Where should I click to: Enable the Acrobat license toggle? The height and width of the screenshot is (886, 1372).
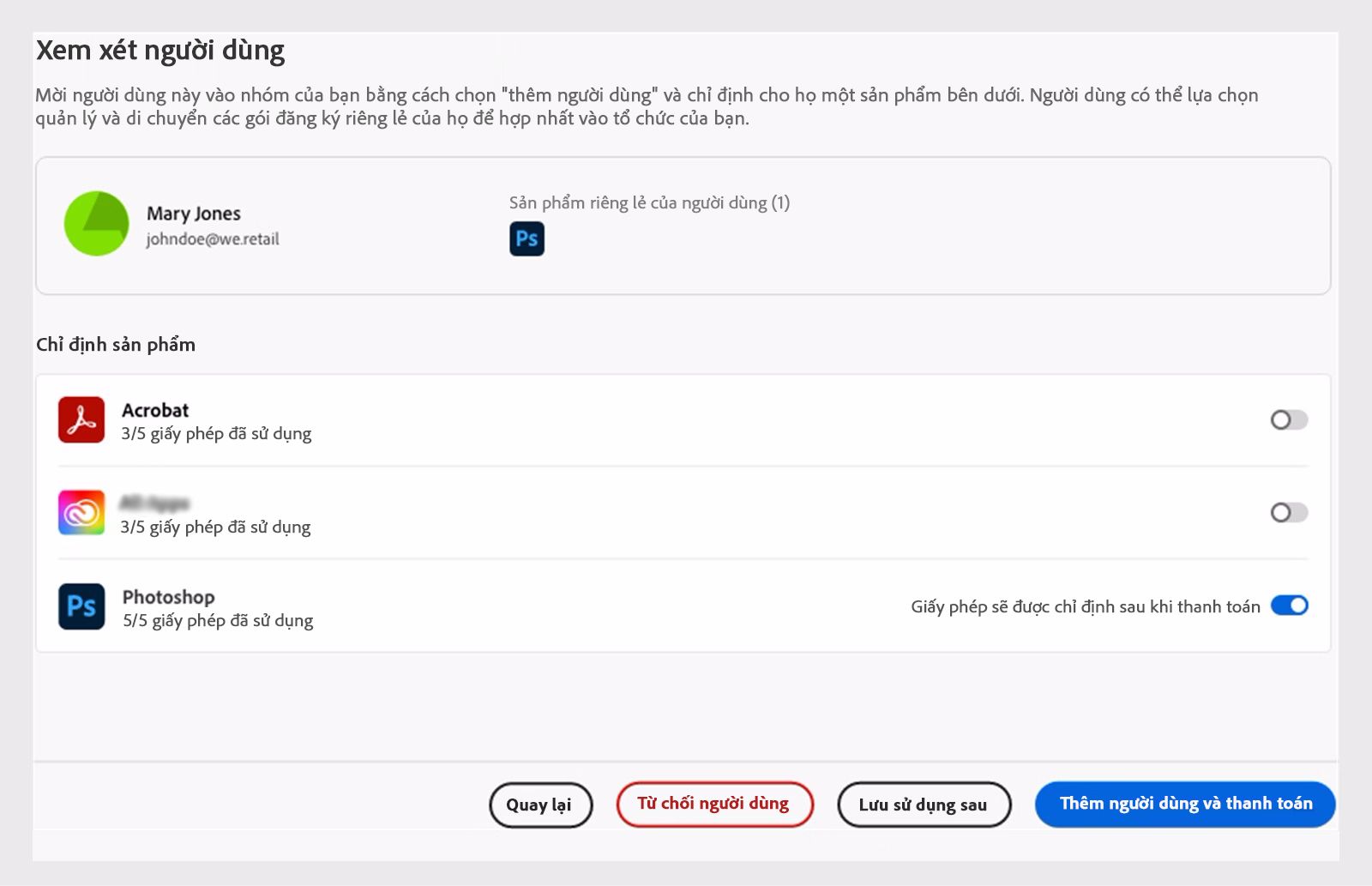tap(1289, 419)
